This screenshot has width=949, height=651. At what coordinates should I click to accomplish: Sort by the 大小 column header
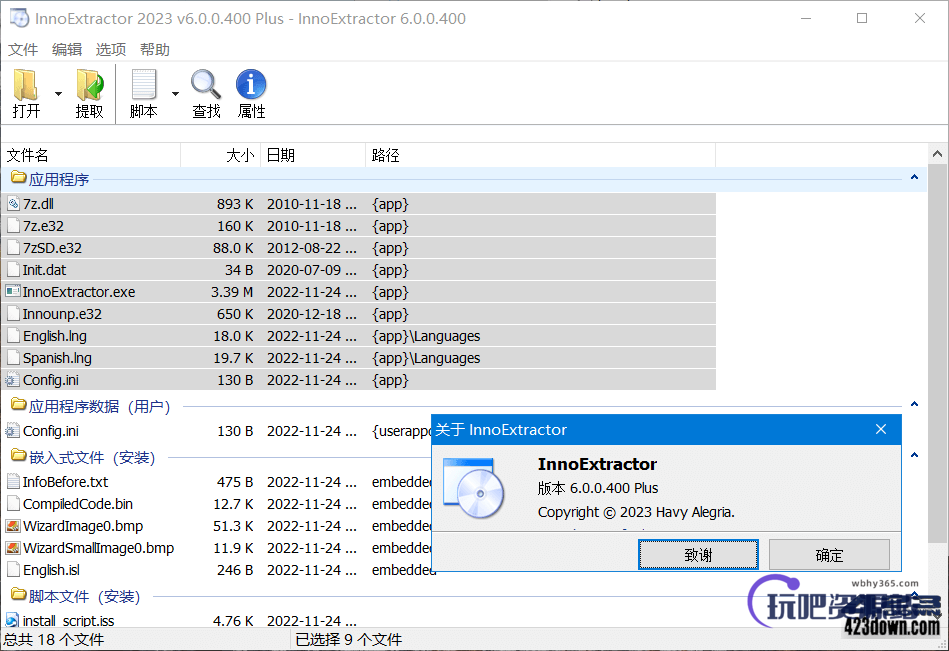[221, 155]
